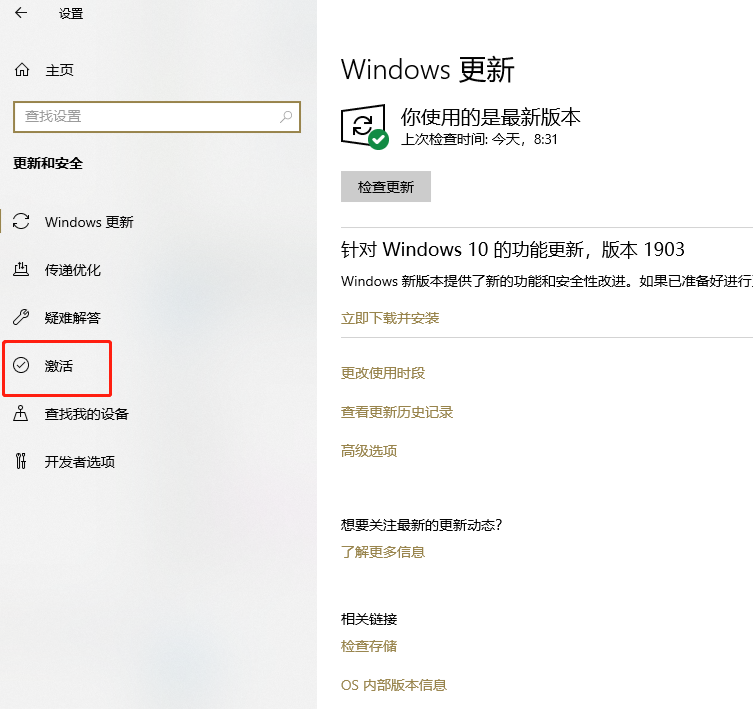Open 检查存储 link

369,646
